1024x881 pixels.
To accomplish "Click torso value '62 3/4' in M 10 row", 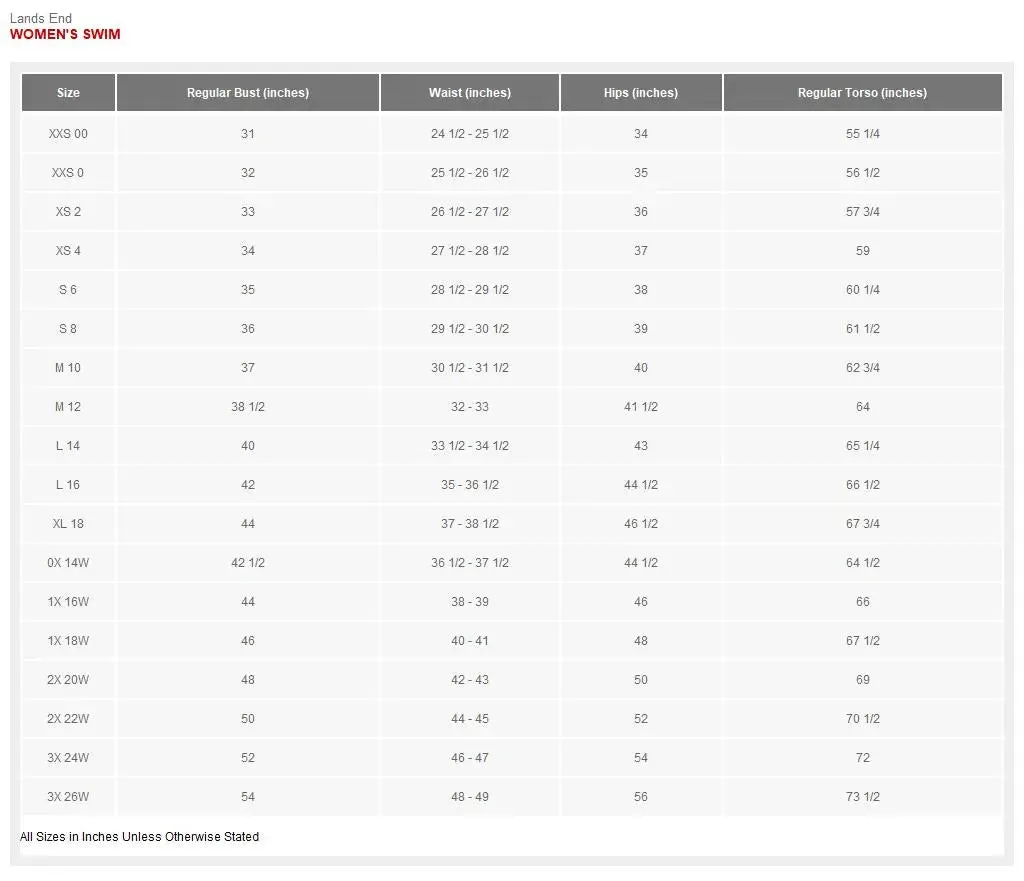I will click(862, 368).
